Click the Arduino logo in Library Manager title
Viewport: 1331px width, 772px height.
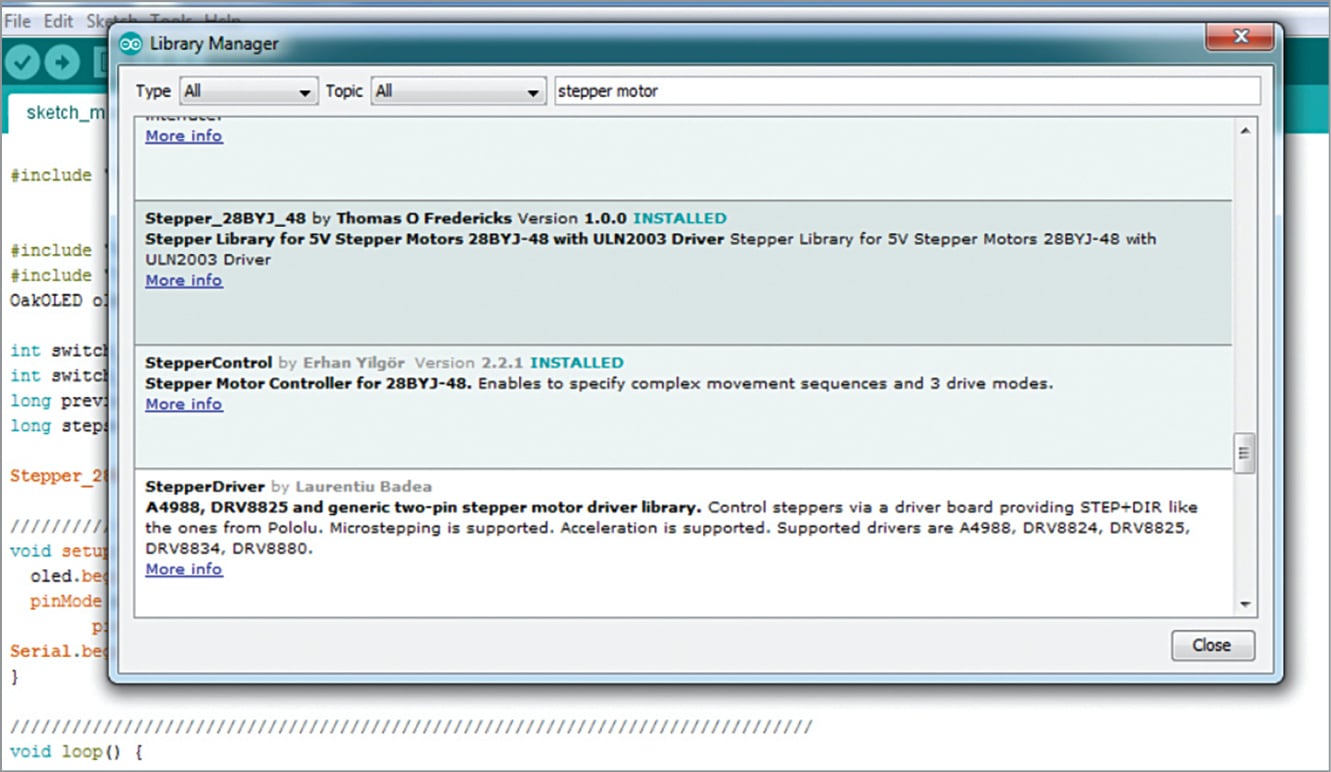click(131, 44)
